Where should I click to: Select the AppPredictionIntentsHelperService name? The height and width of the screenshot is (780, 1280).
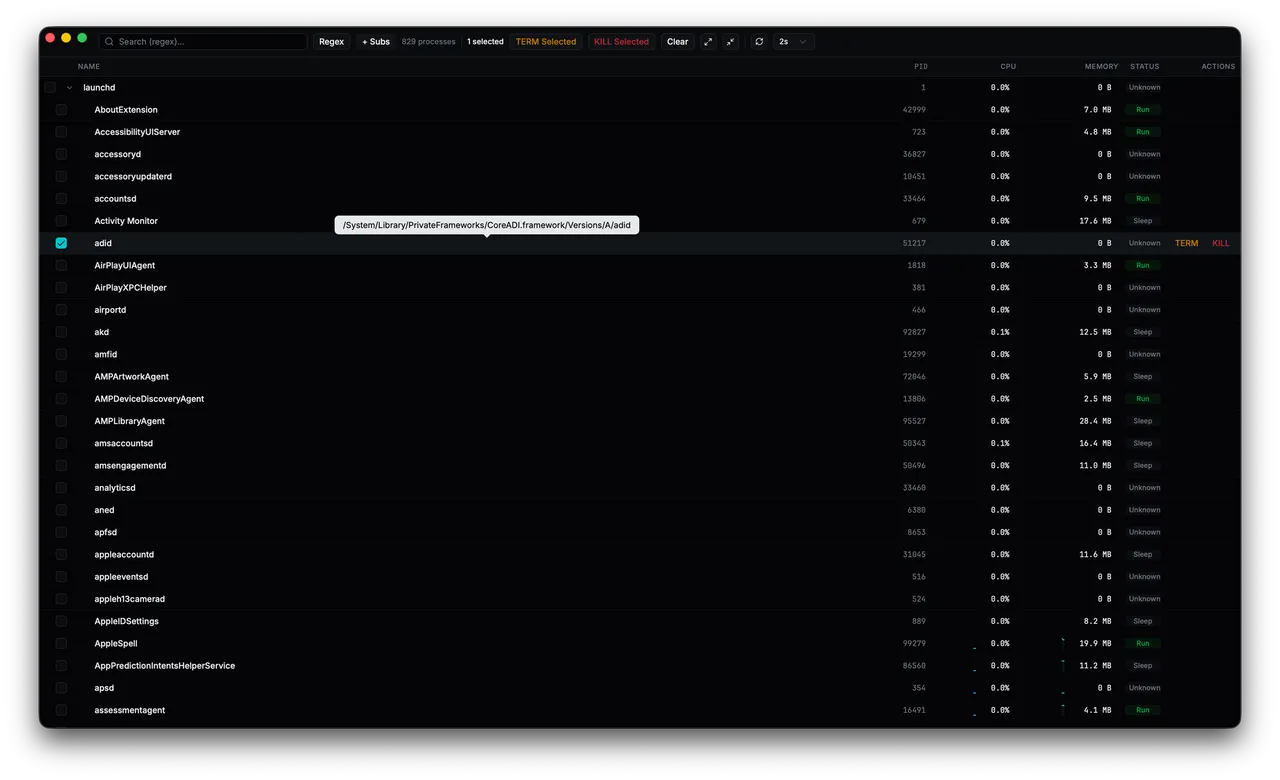[165, 666]
